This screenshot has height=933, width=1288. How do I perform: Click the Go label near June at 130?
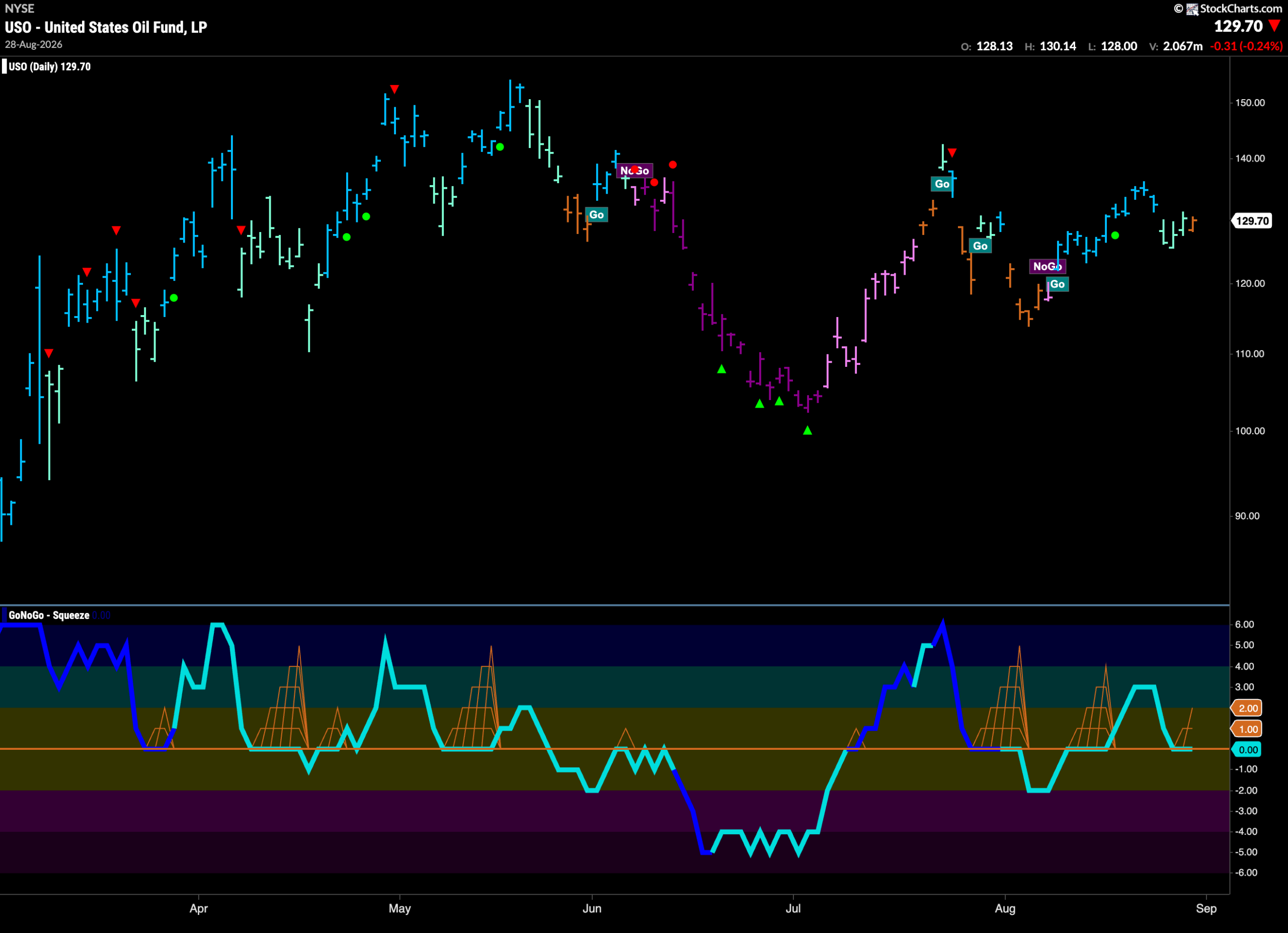pyautogui.click(x=596, y=215)
